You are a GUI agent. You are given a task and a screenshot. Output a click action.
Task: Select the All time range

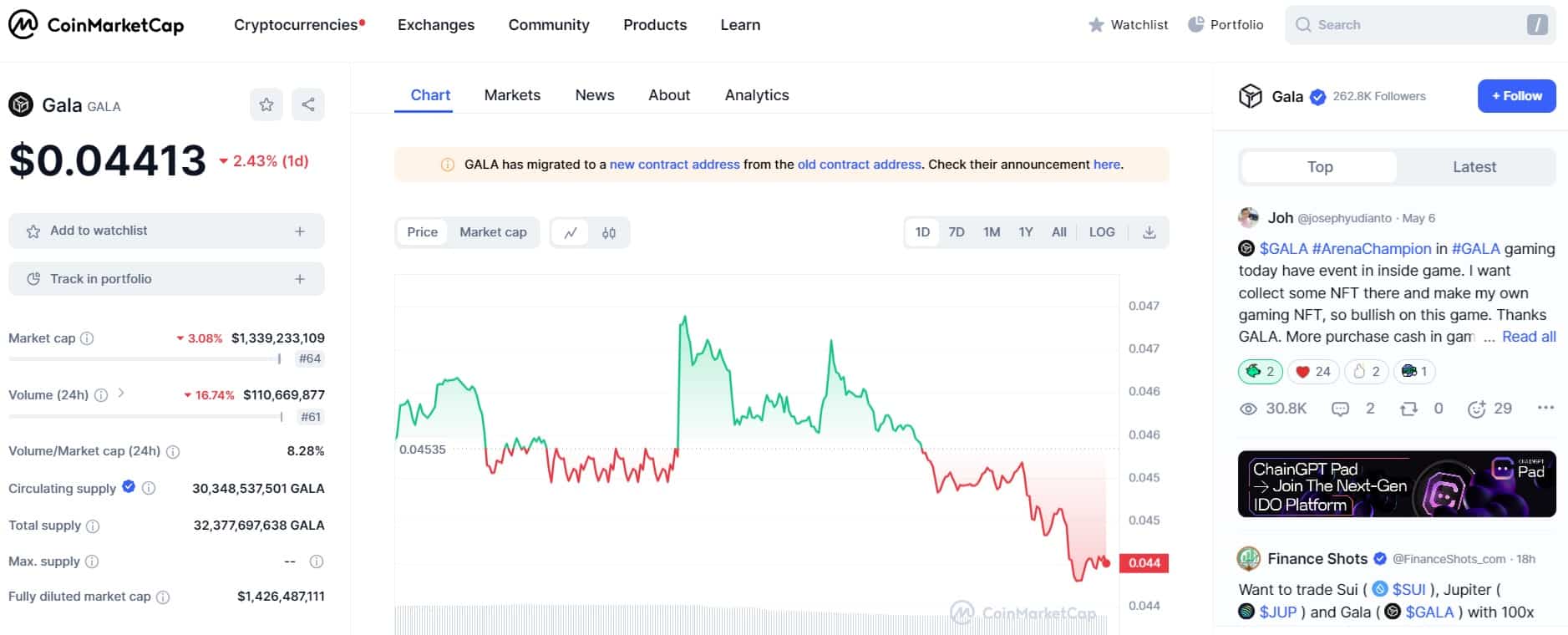pyautogui.click(x=1059, y=232)
